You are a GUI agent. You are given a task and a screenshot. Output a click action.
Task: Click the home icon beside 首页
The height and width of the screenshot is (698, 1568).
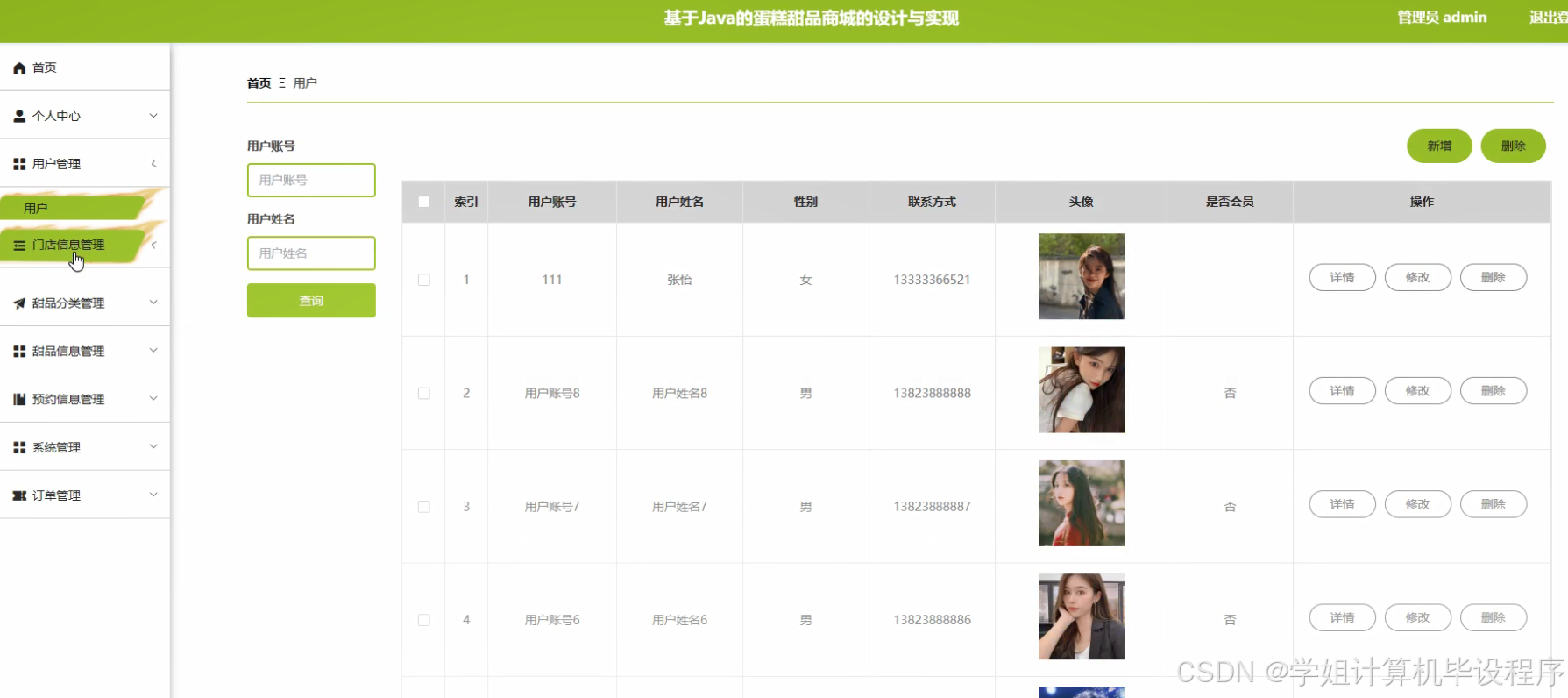(x=19, y=68)
